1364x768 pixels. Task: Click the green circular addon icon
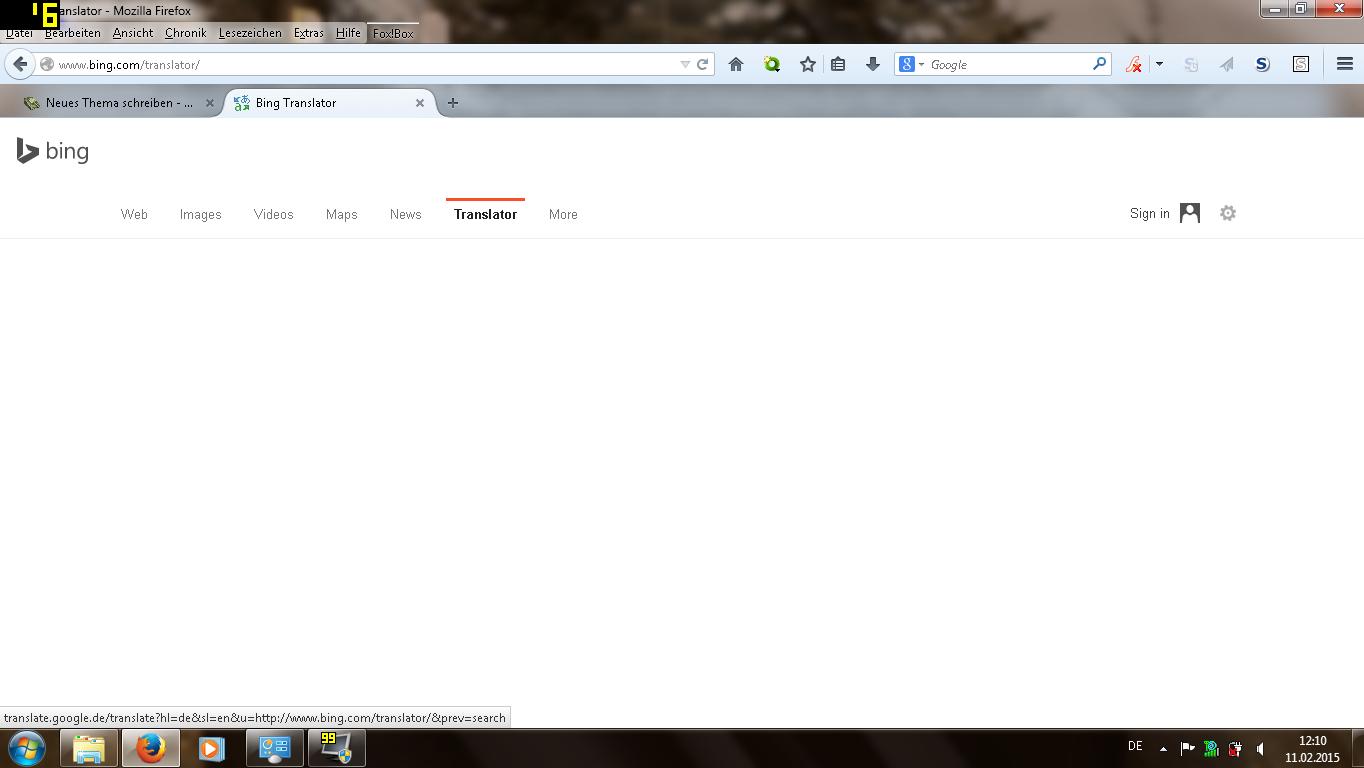coord(772,64)
